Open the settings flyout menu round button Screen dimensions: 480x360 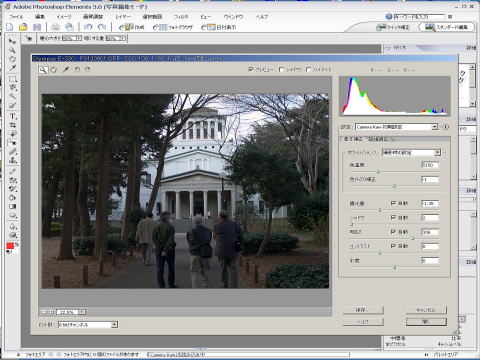446,127
